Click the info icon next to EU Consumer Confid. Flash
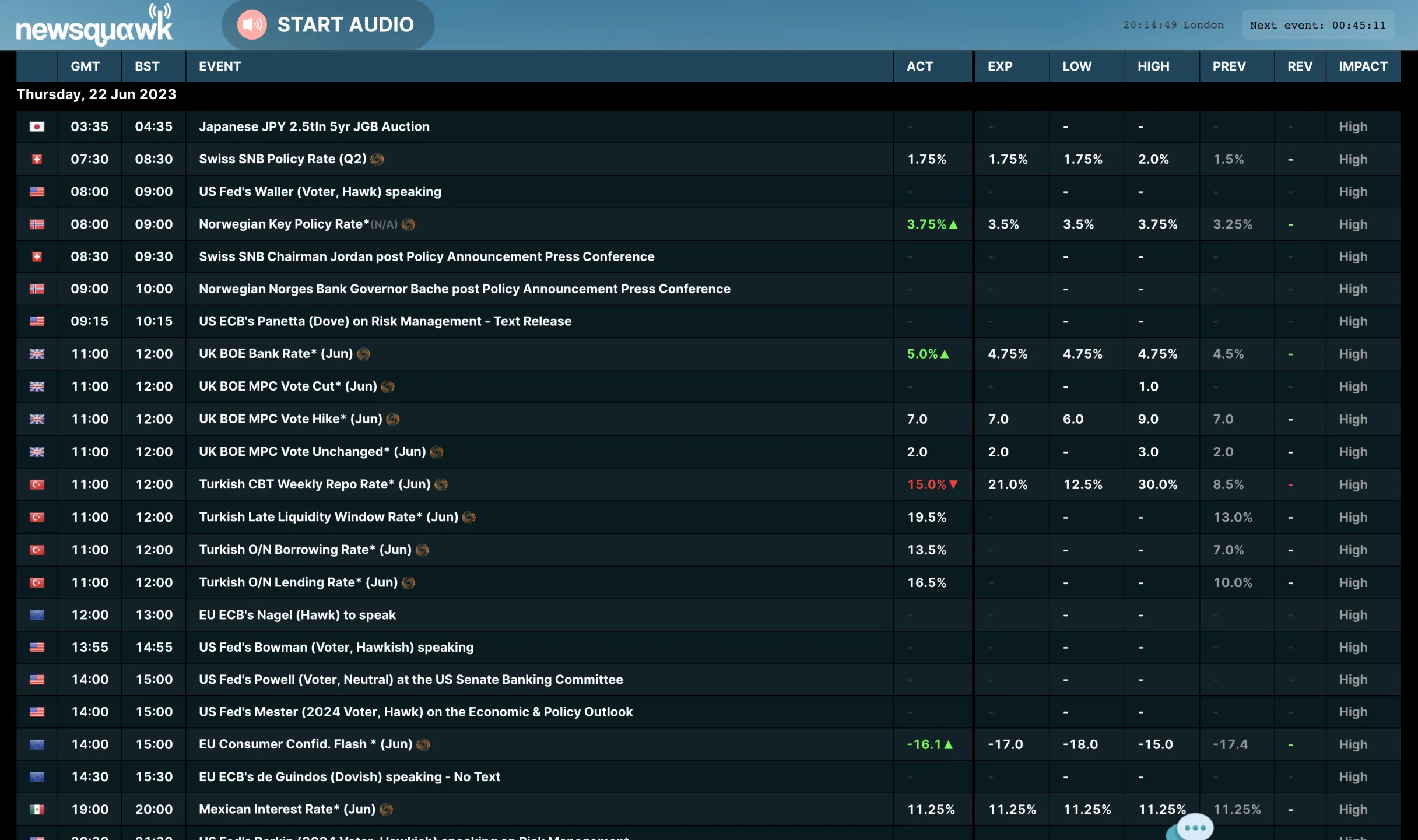 tap(424, 744)
